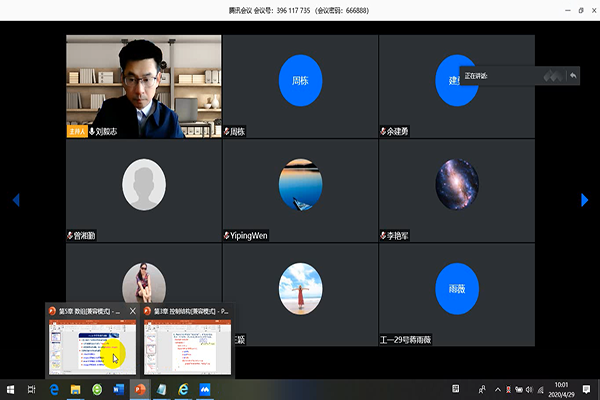Launch Microsoft Edge from the taskbar

(54, 389)
